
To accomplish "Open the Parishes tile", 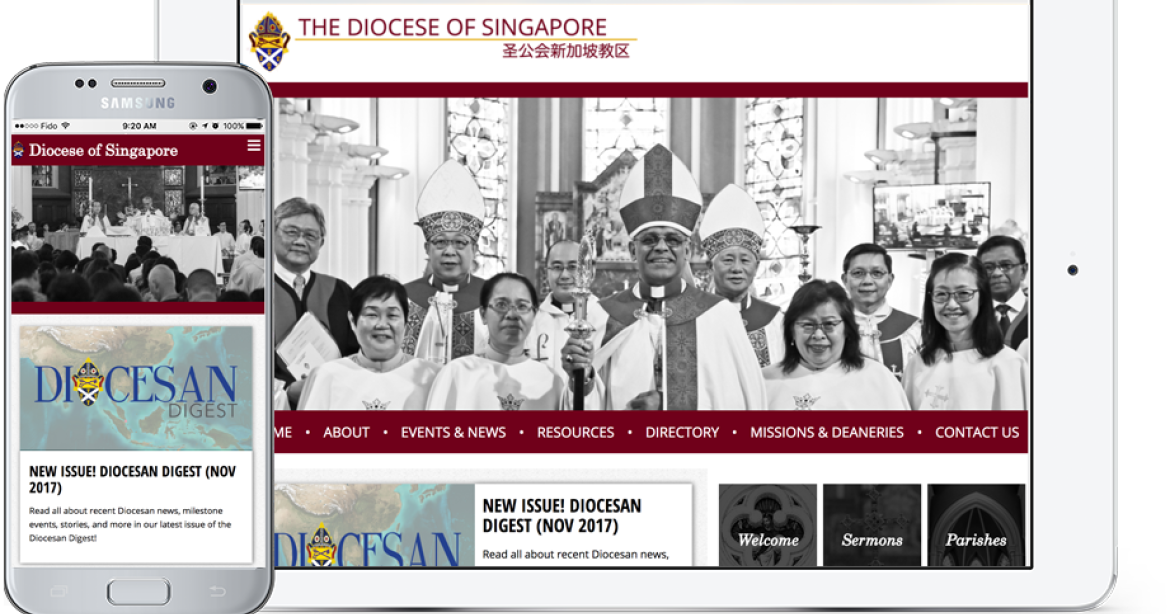I will (976, 525).
